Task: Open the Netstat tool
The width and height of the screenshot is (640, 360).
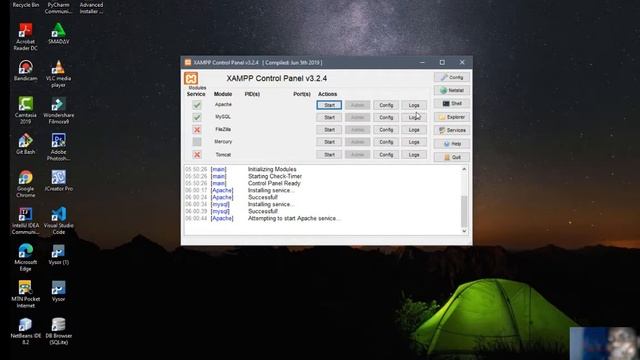Action: tap(452, 90)
